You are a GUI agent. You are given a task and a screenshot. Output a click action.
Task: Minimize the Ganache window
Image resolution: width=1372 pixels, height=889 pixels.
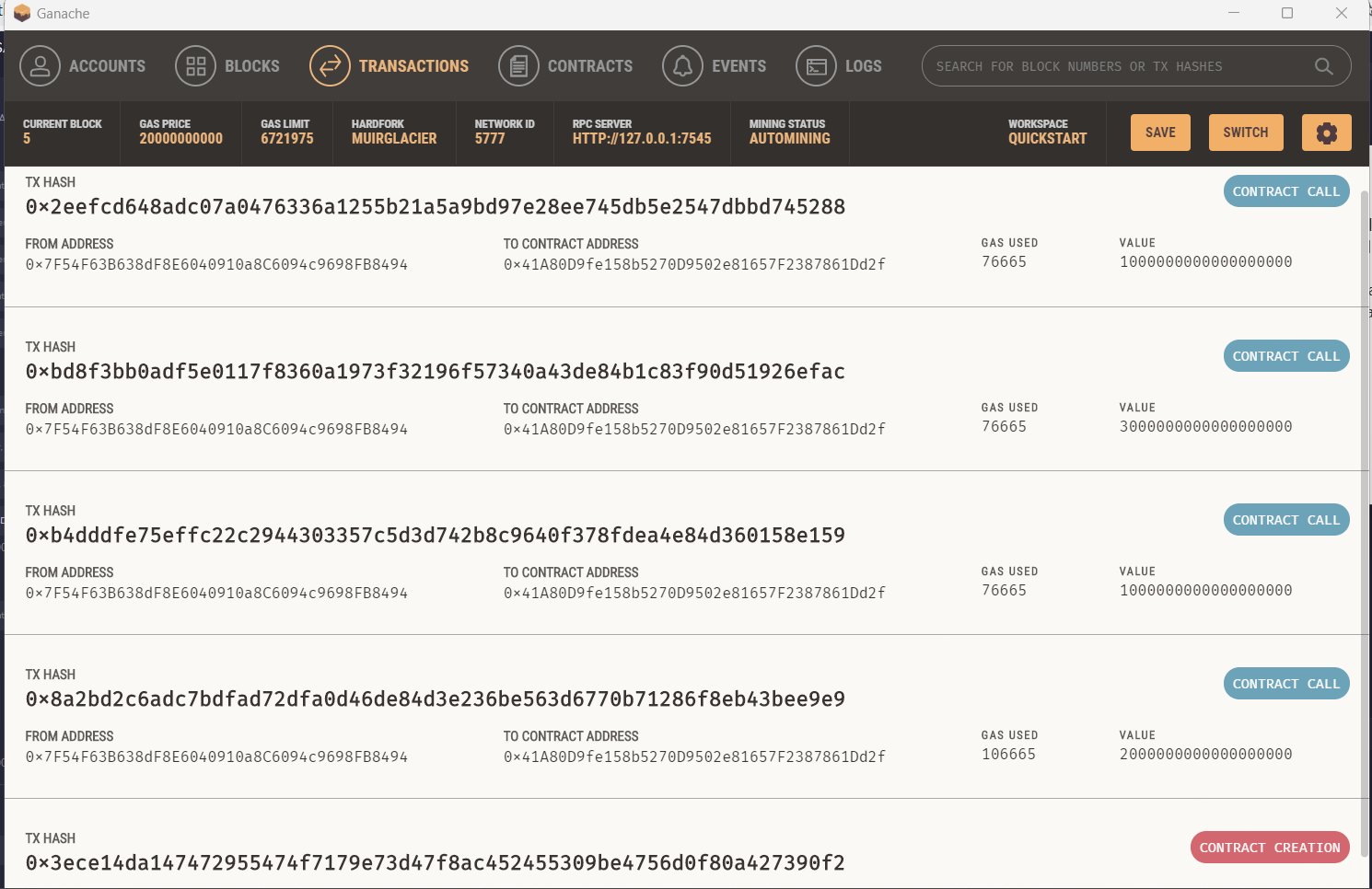(1234, 13)
